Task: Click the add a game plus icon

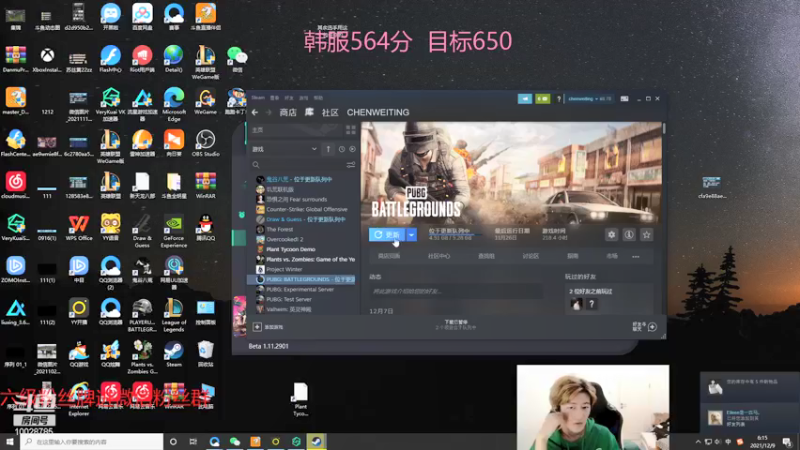Action: 257,327
